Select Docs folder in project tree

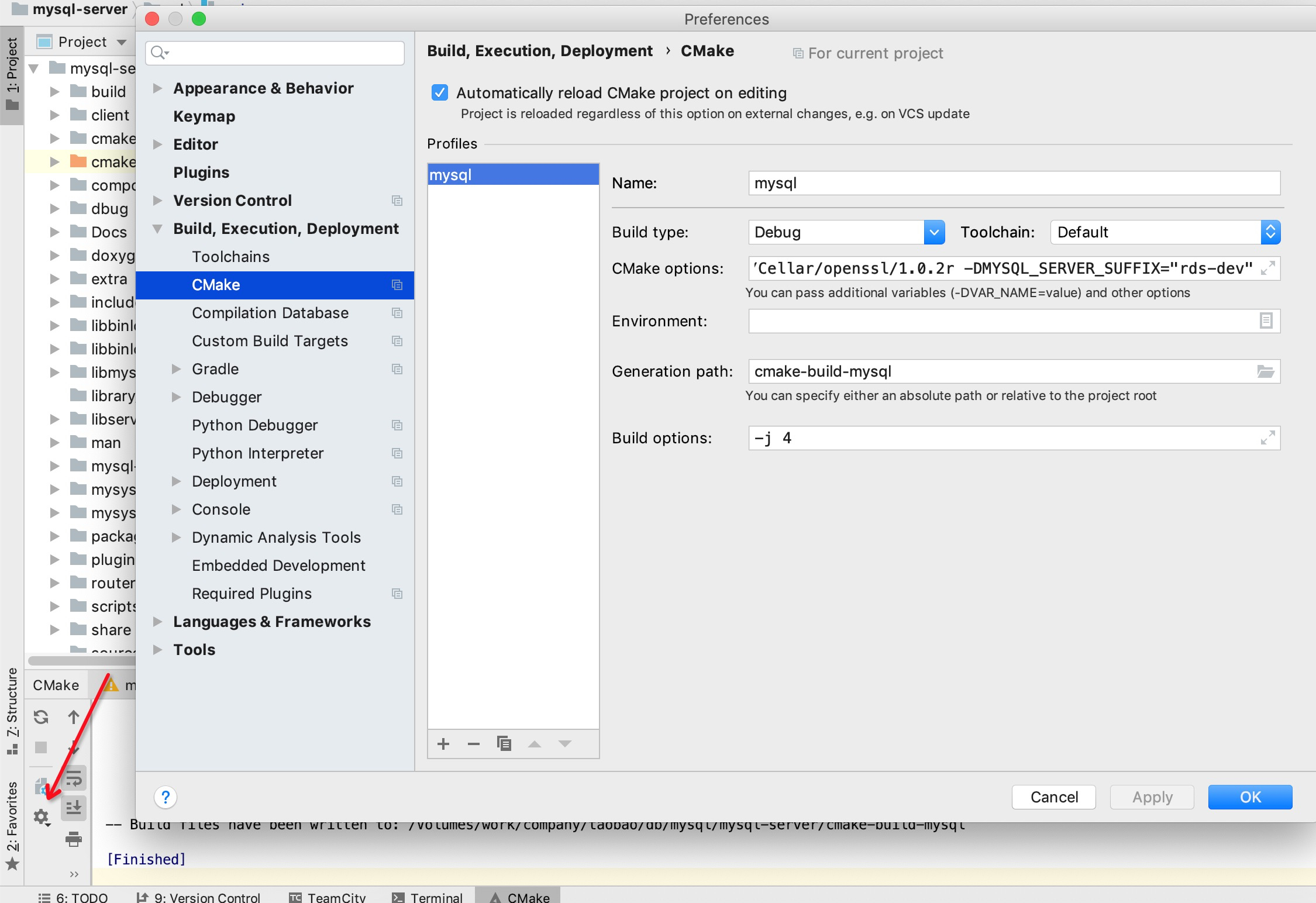[x=109, y=232]
